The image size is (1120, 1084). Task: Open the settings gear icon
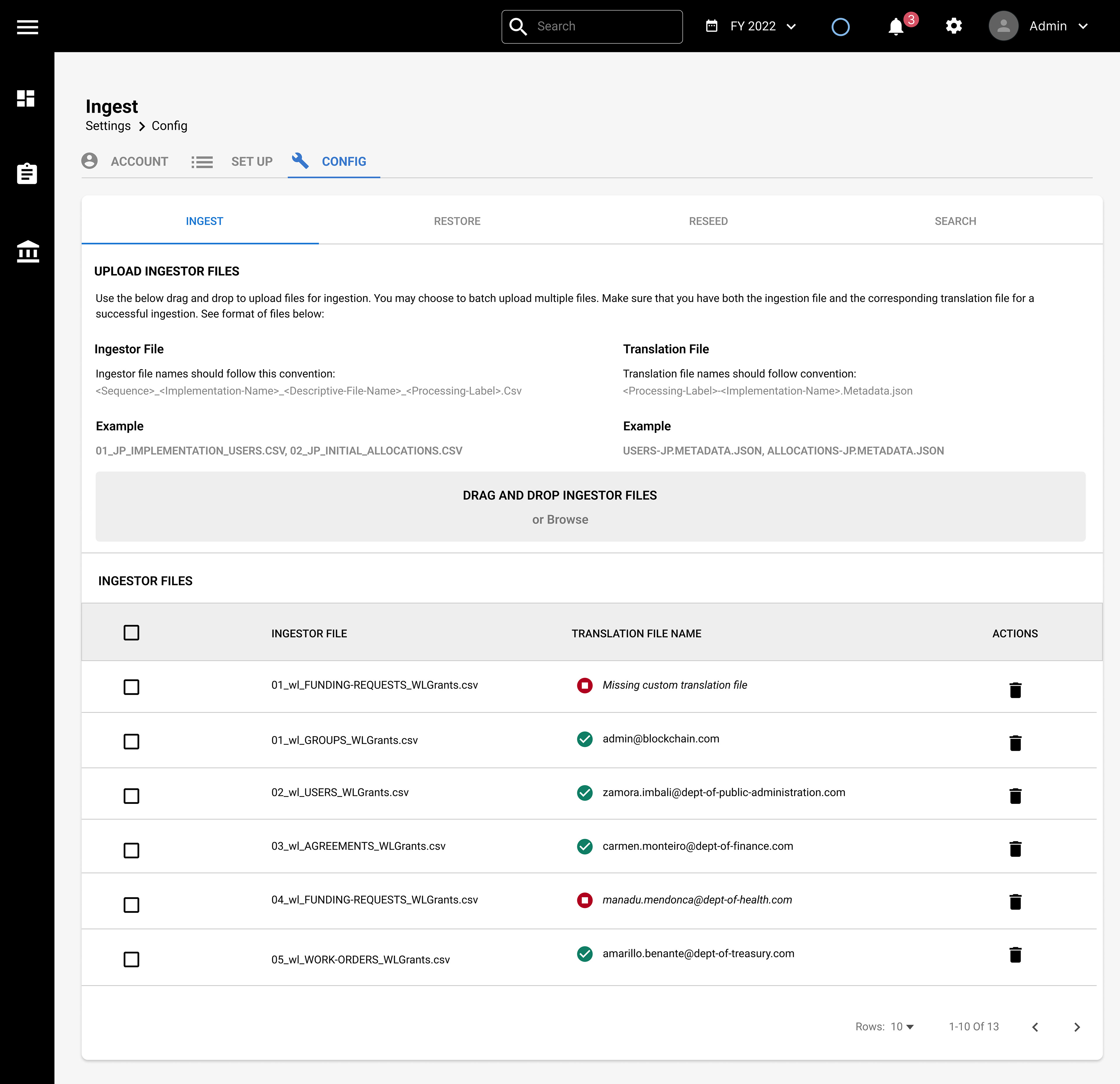click(954, 26)
